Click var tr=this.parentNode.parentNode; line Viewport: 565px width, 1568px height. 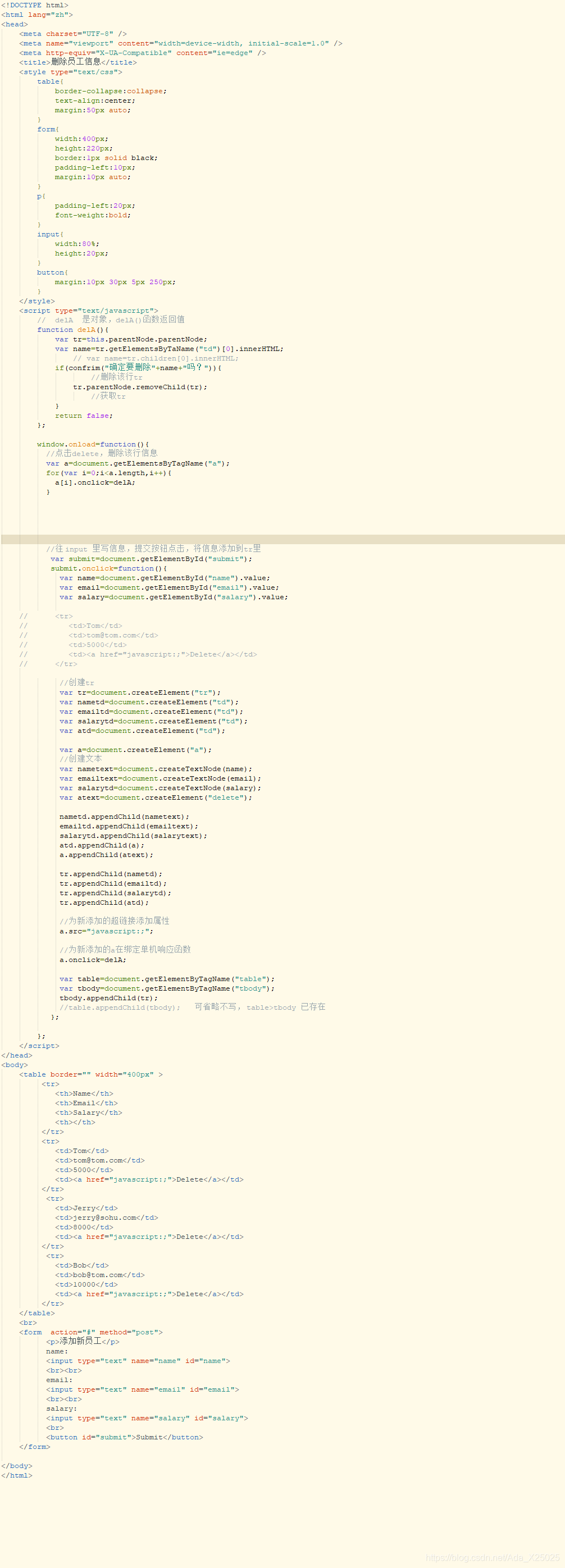pyautogui.click(x=131, y=339)
